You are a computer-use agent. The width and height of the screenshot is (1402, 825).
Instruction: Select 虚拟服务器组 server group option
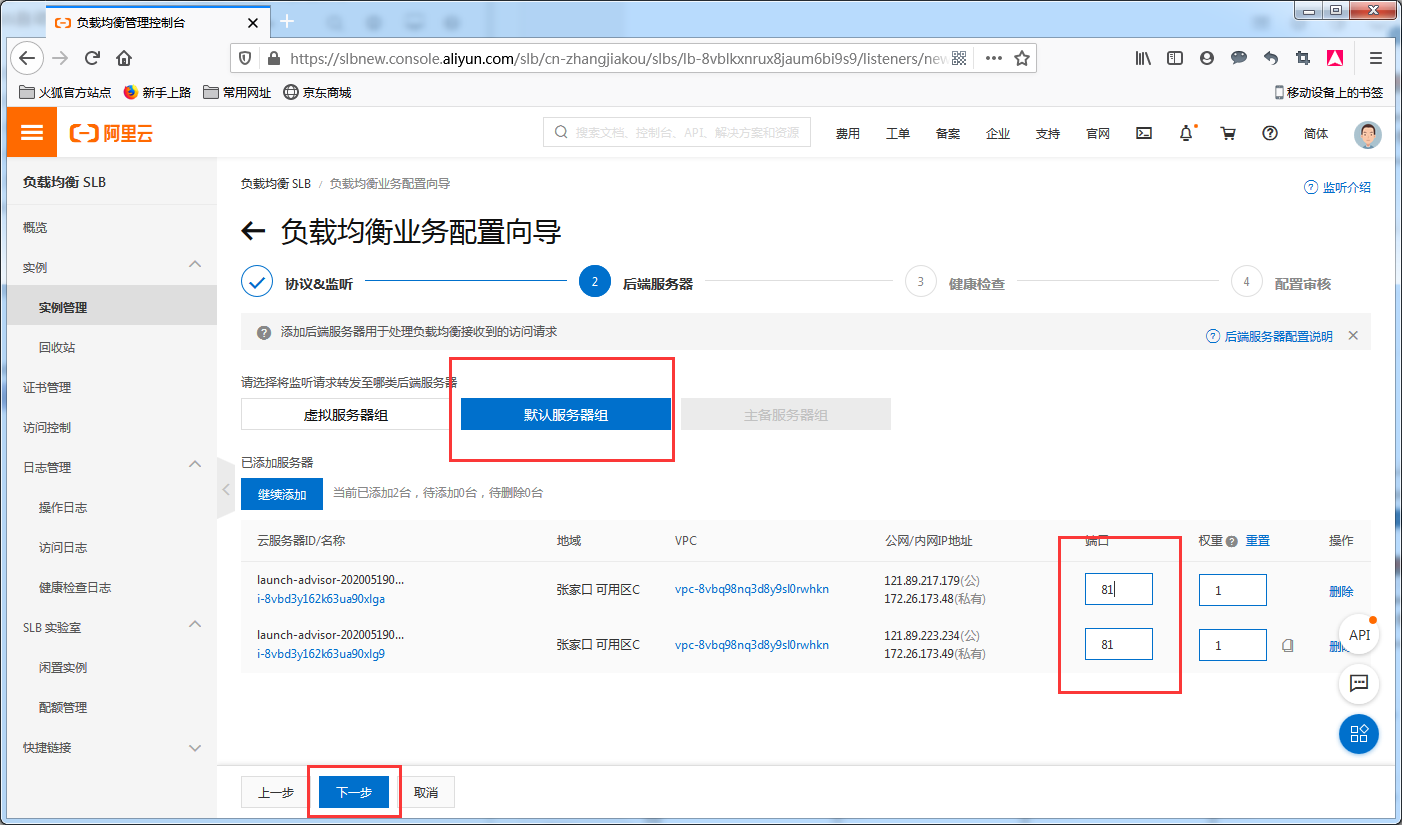pyautogui.click(x=346, y=415)
